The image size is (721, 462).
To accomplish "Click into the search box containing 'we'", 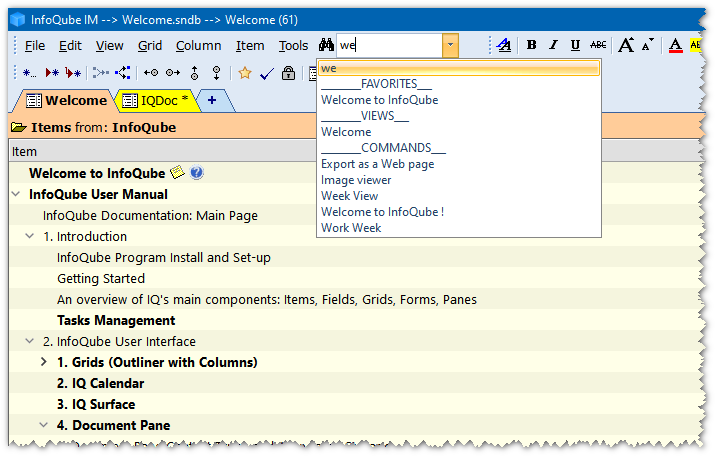I will click(x=390, y=45).
